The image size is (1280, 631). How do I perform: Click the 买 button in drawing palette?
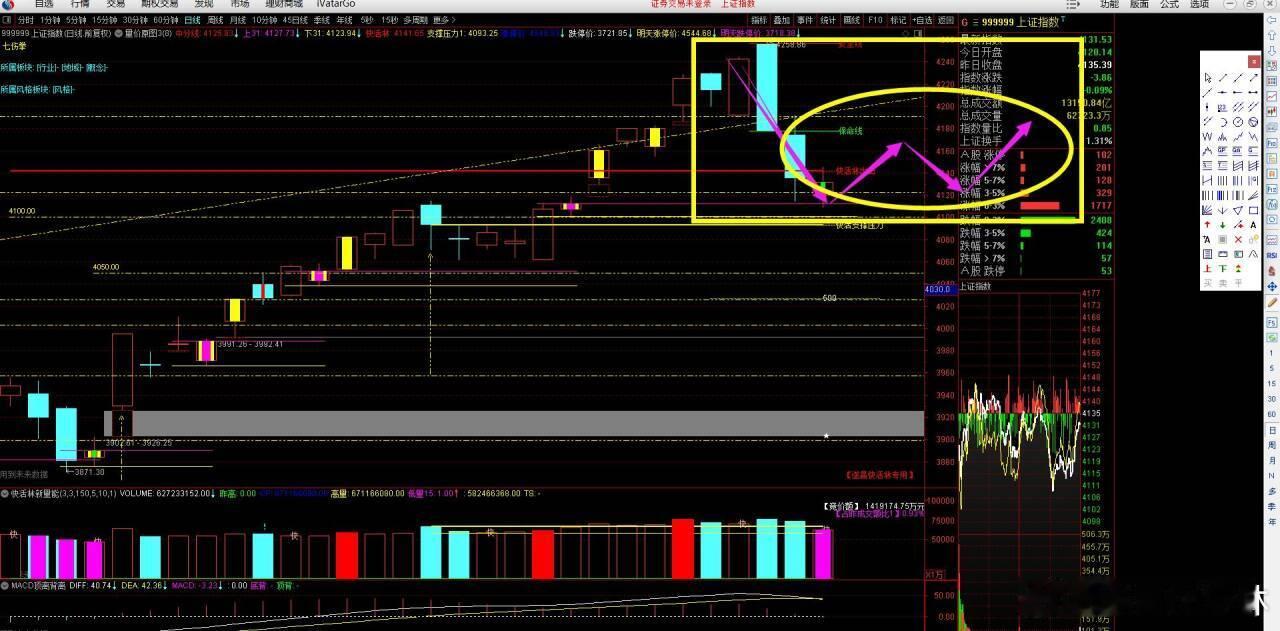[x=1208, y=283]
